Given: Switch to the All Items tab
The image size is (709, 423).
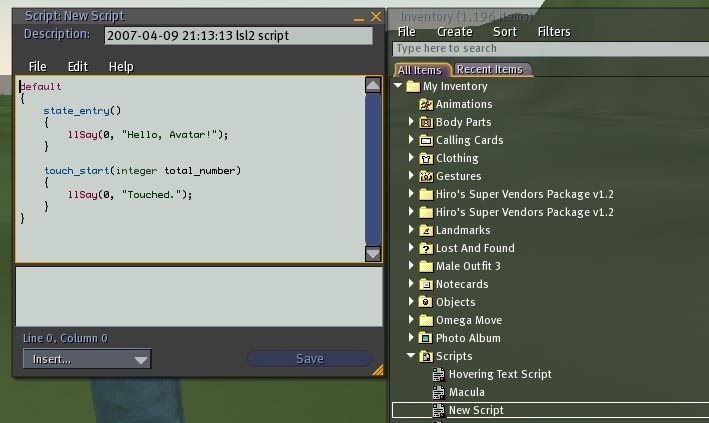Looking at the screenshot, I should point(420,70).
